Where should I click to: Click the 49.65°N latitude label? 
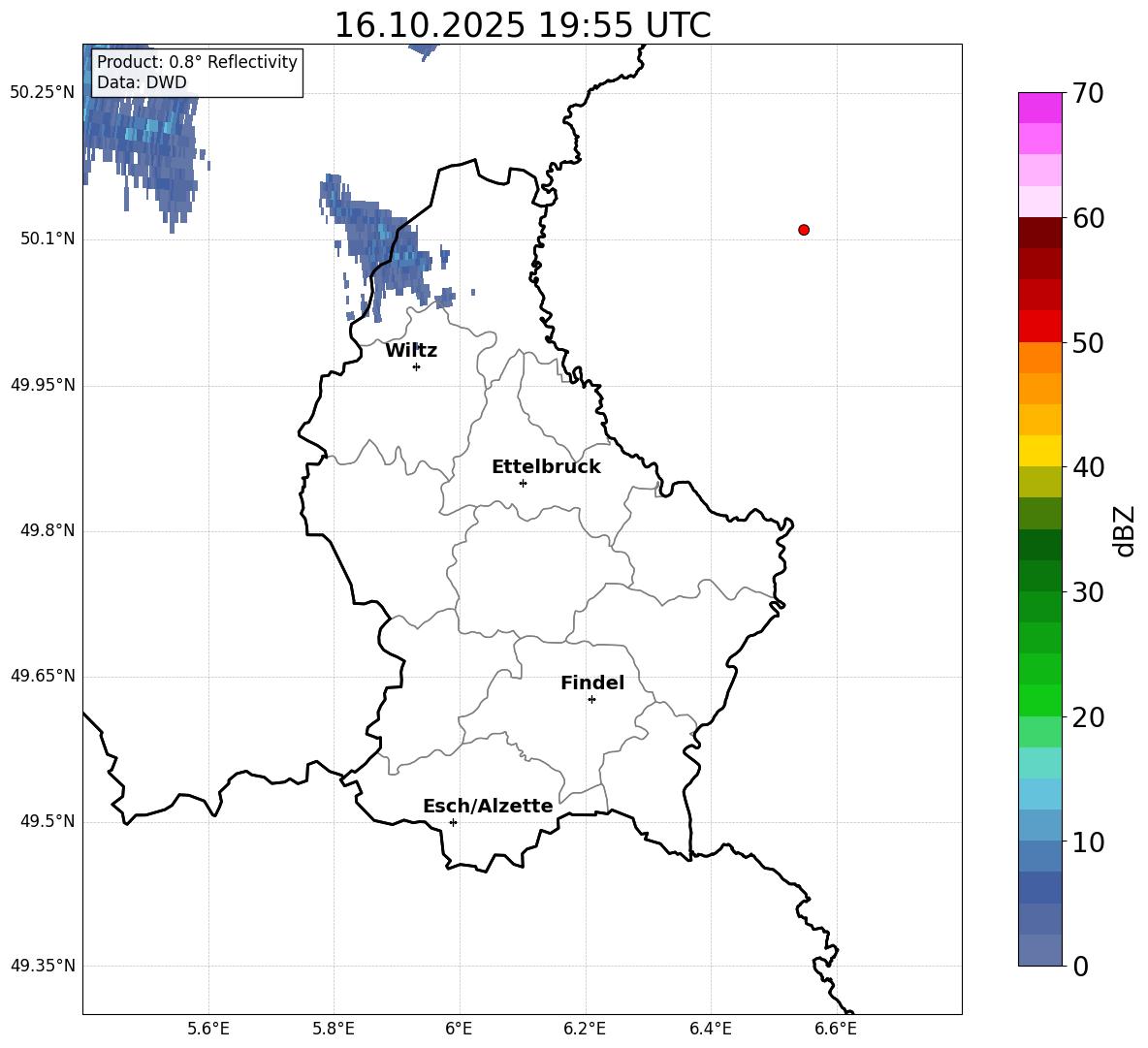pyautogui.click(x=43, y=676)
